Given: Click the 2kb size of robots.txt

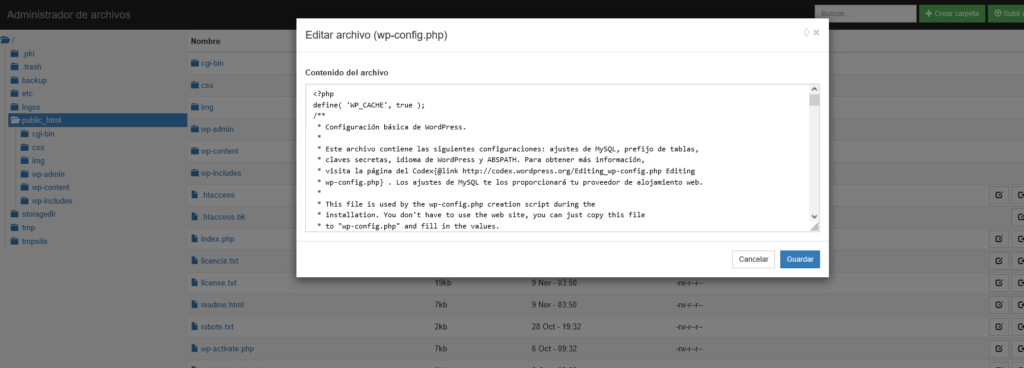Looking at the screenshot, I should coord(440,327).
